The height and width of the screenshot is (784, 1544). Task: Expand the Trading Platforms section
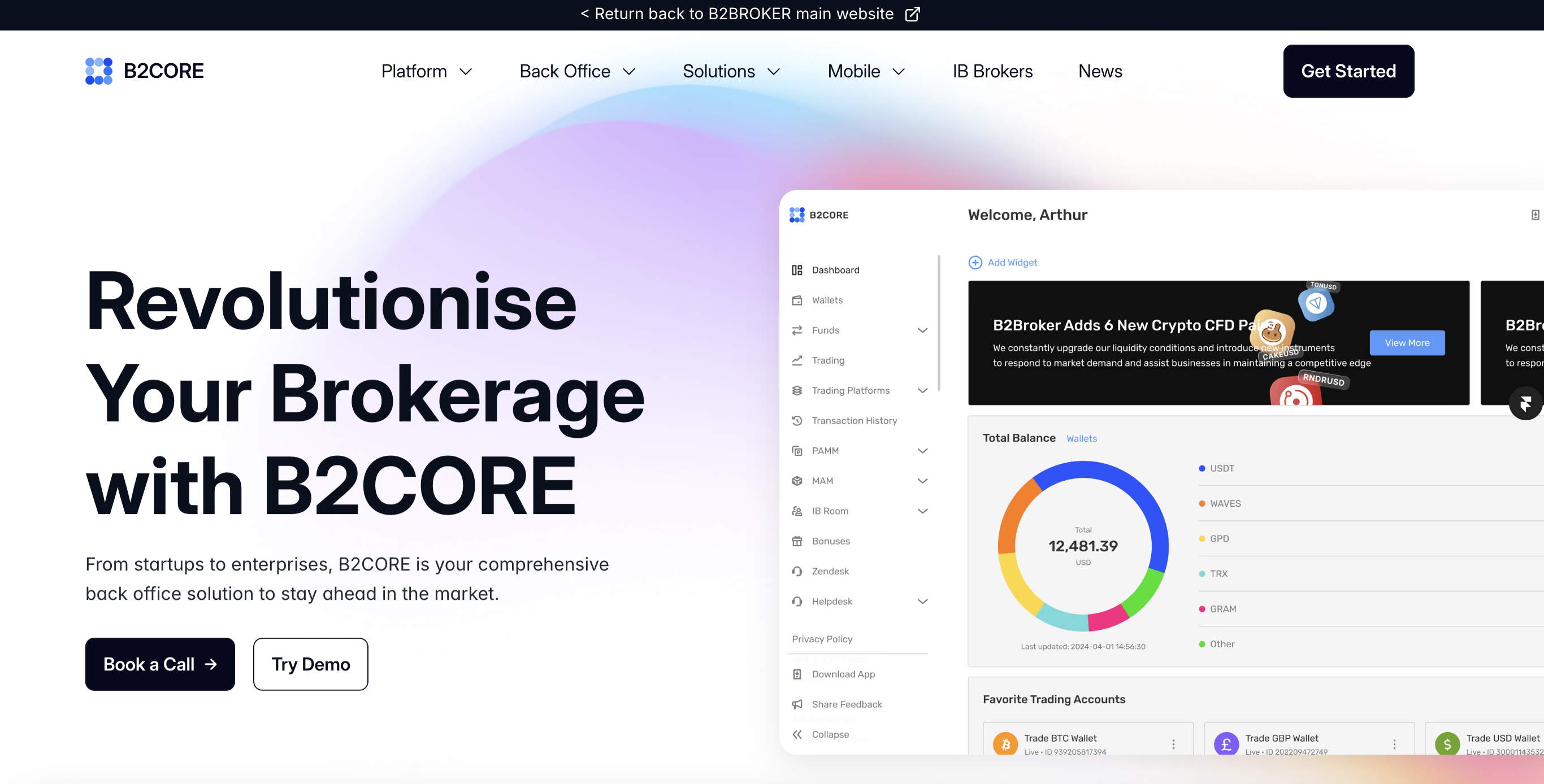click(x=922, y=390)
